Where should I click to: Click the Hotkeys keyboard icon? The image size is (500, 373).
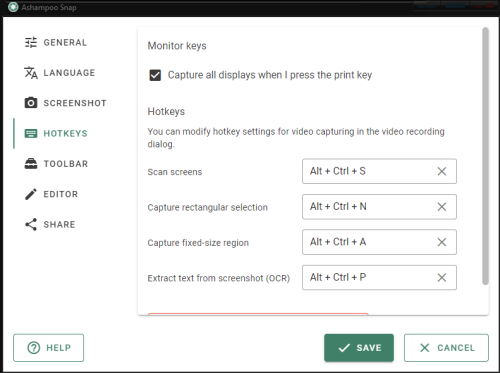pos(31,133)
